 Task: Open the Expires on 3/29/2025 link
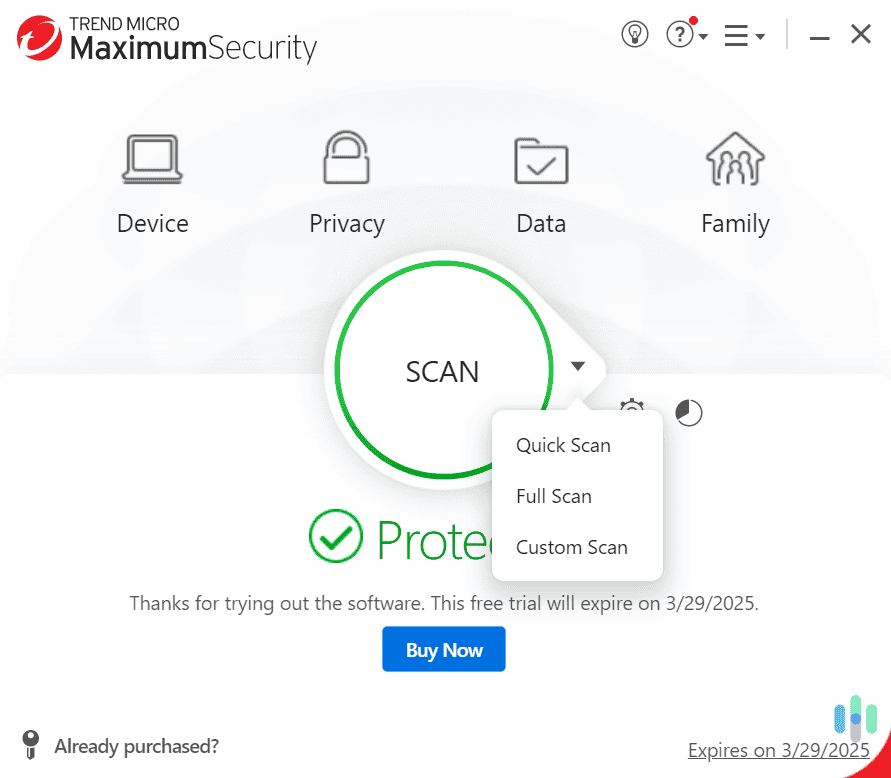[x=779, y=750]
